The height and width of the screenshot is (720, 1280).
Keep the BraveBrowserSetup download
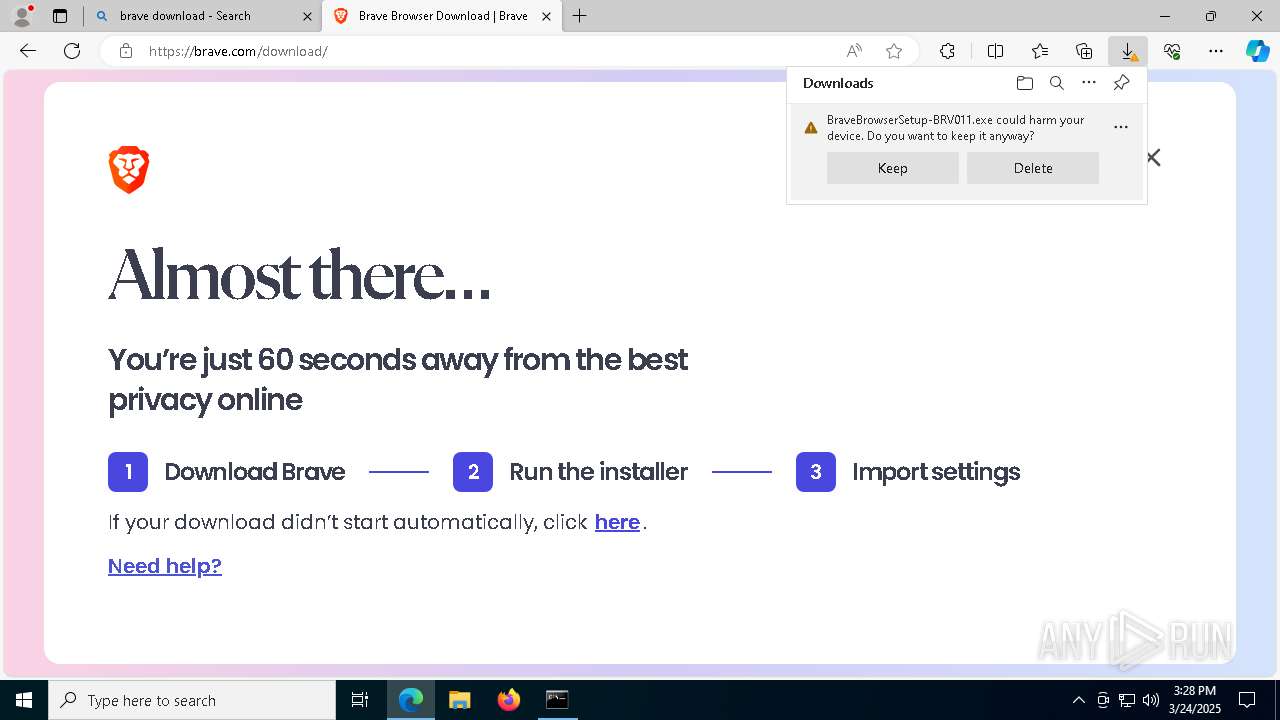[x=893, y=168]
